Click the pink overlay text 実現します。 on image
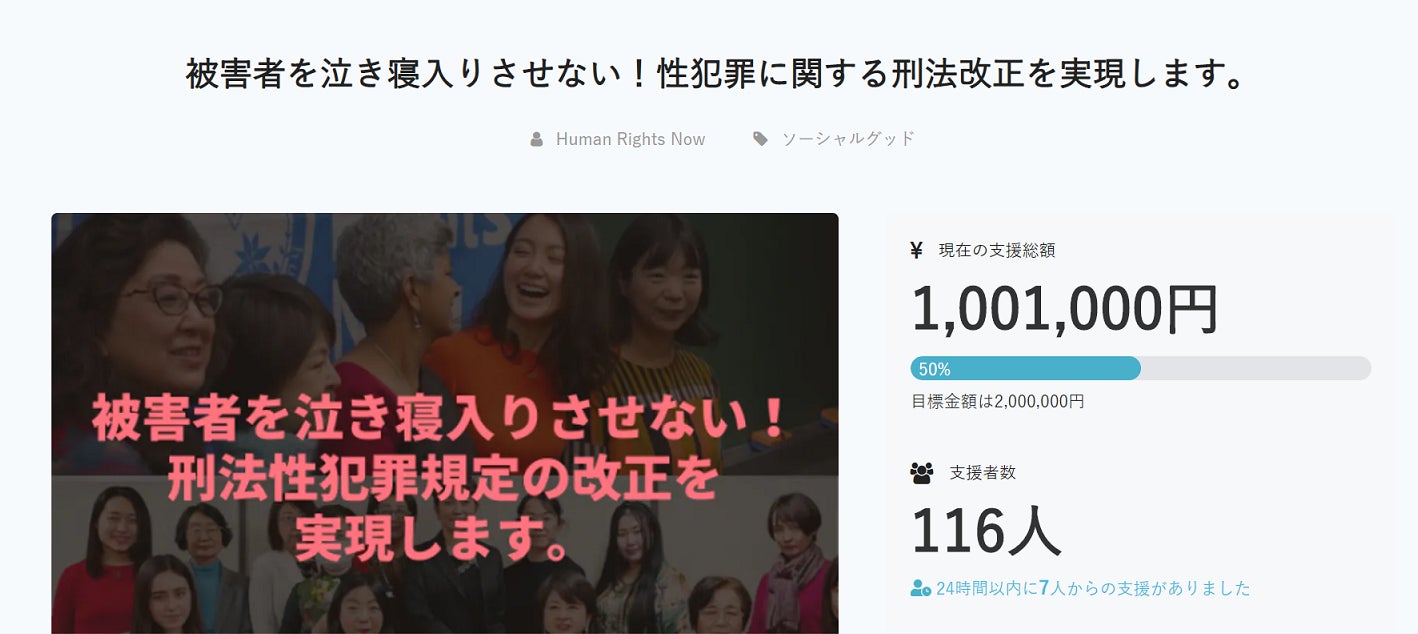This screenshot has height=634, width=1418. pyautogui.click(x=432, y=540)
